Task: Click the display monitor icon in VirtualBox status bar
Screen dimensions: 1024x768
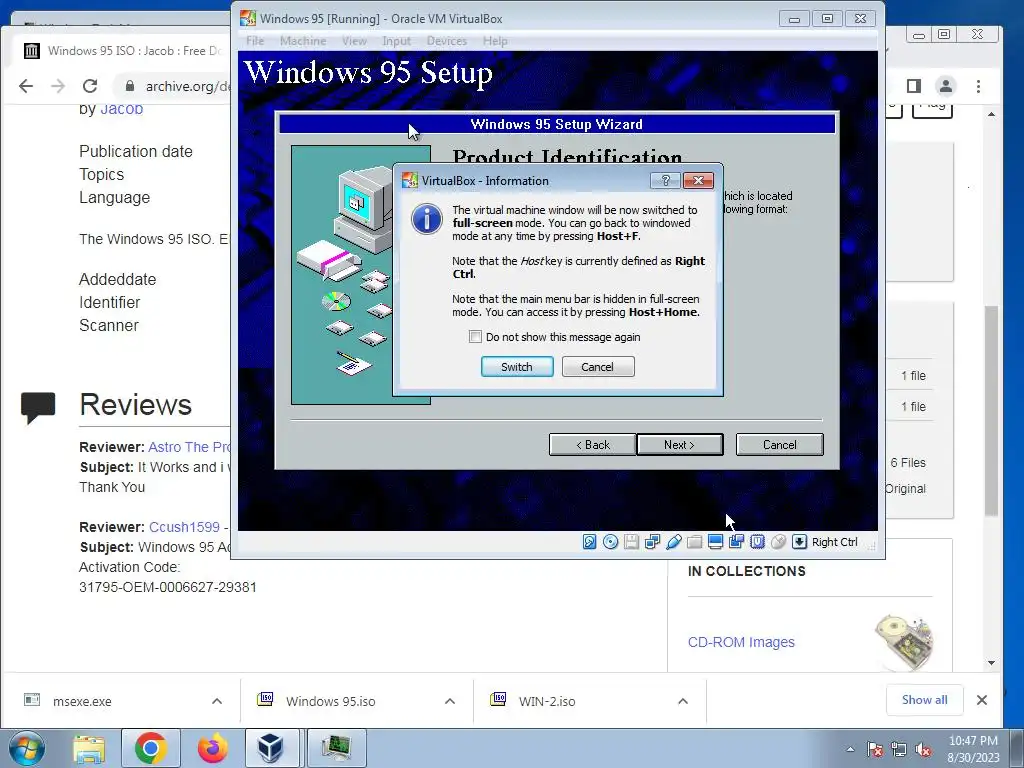Action: coord(715,542)
